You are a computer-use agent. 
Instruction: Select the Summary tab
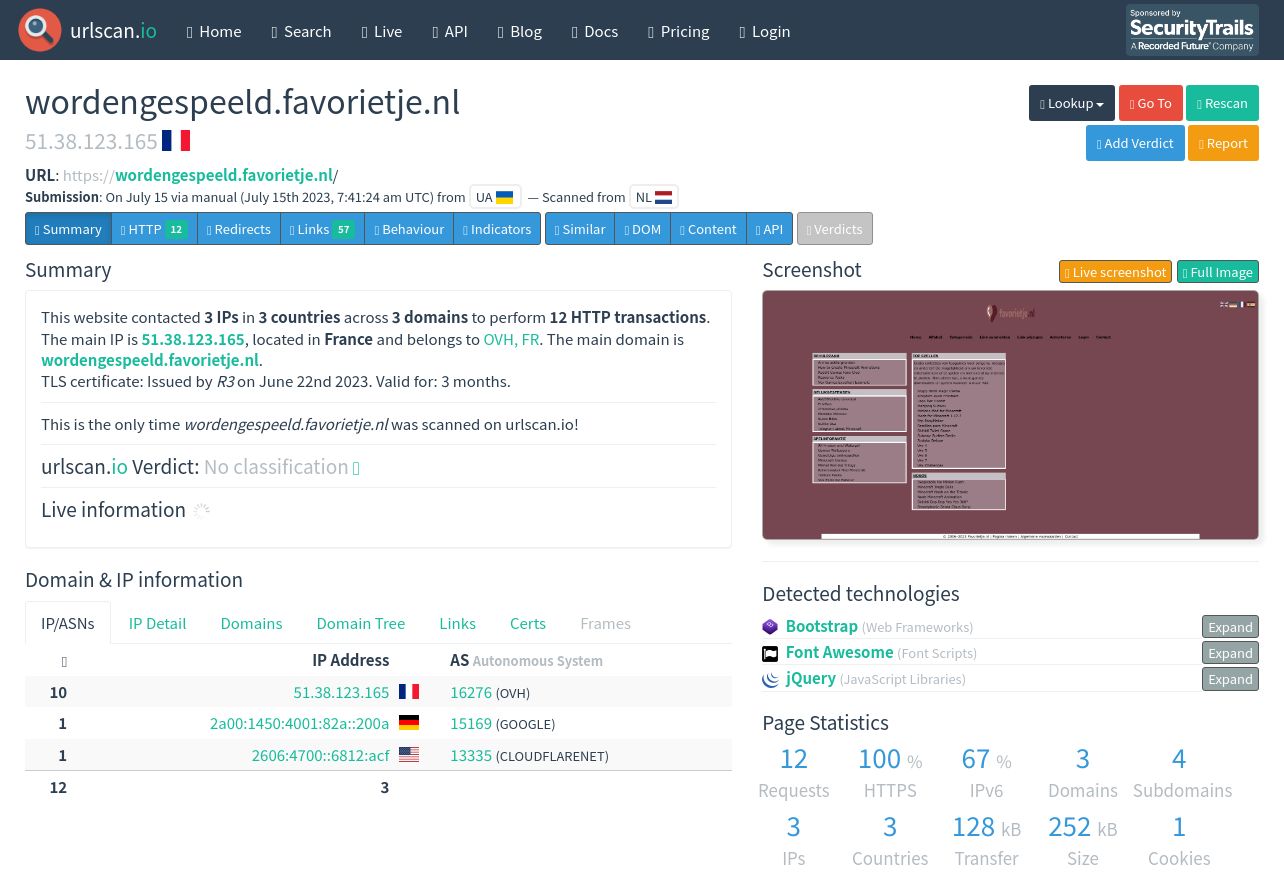coord(68,229)
